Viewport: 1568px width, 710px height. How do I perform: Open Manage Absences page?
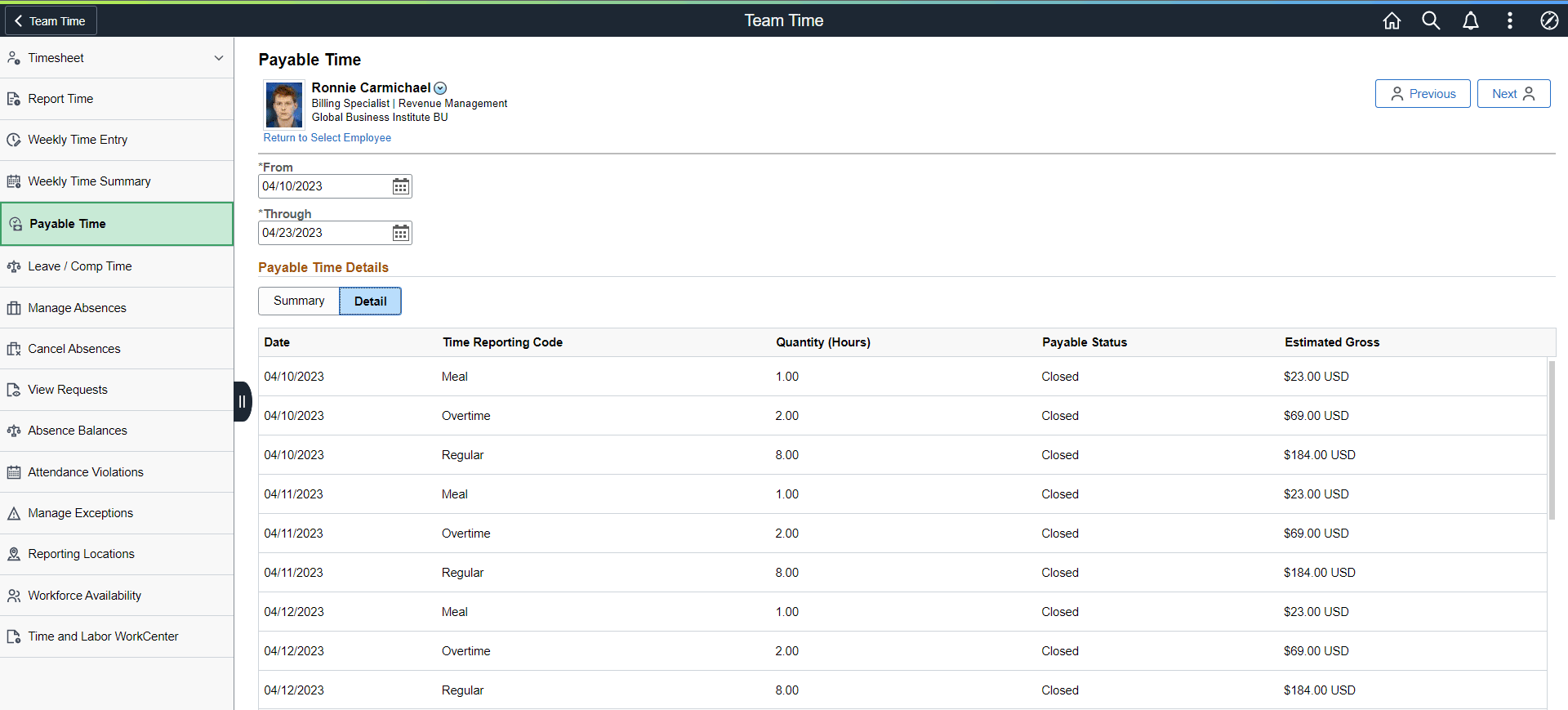click(117, 308)
